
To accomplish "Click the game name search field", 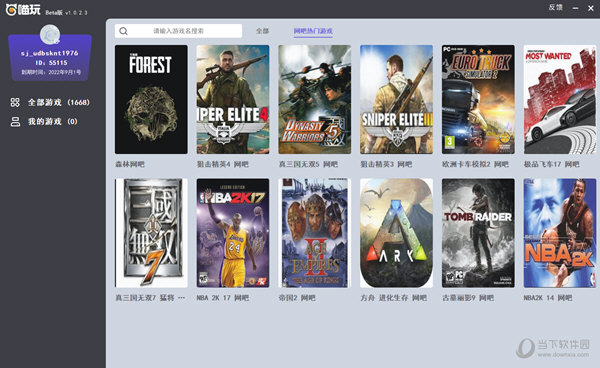I will tap(178, 31).
